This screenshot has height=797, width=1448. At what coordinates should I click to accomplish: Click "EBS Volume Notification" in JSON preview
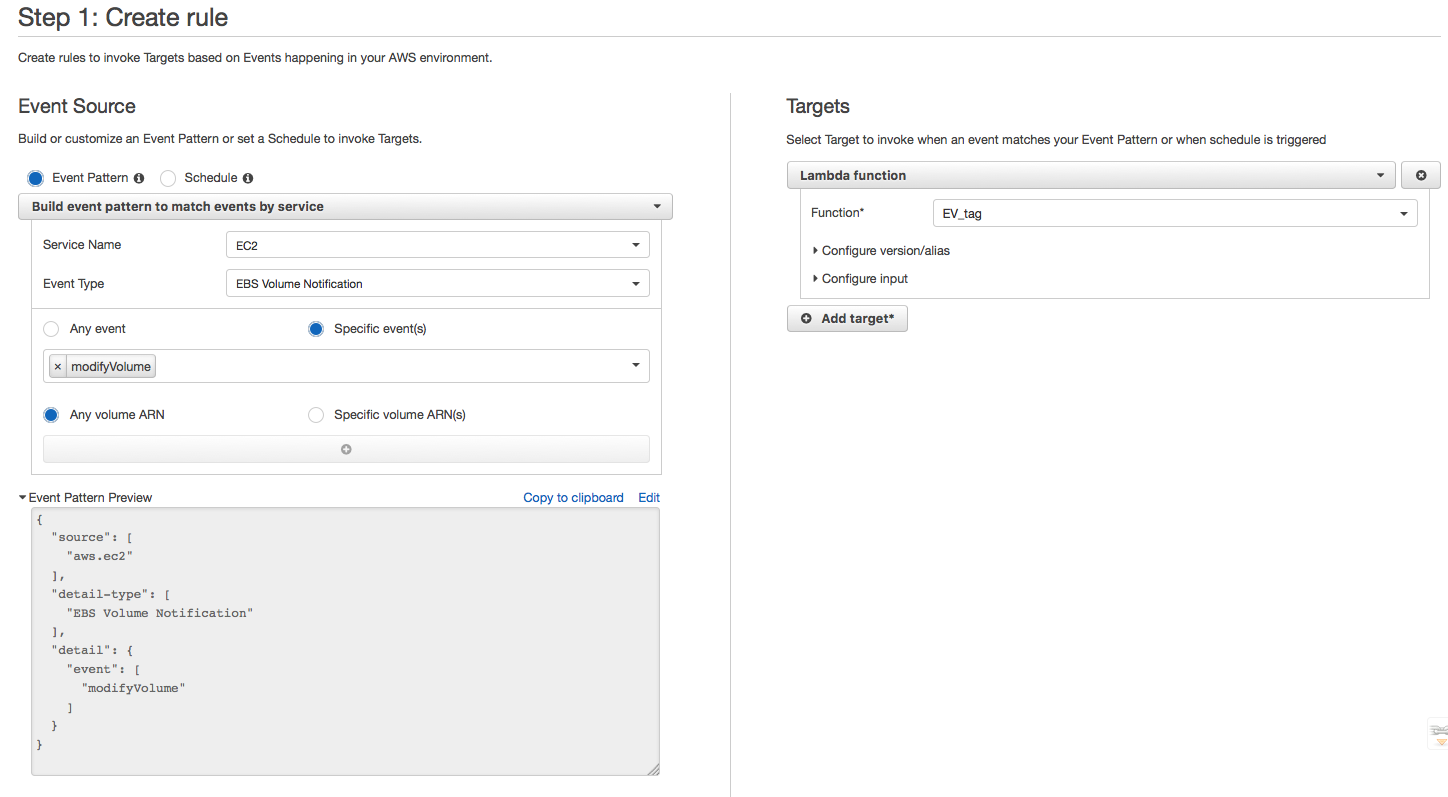160,613
